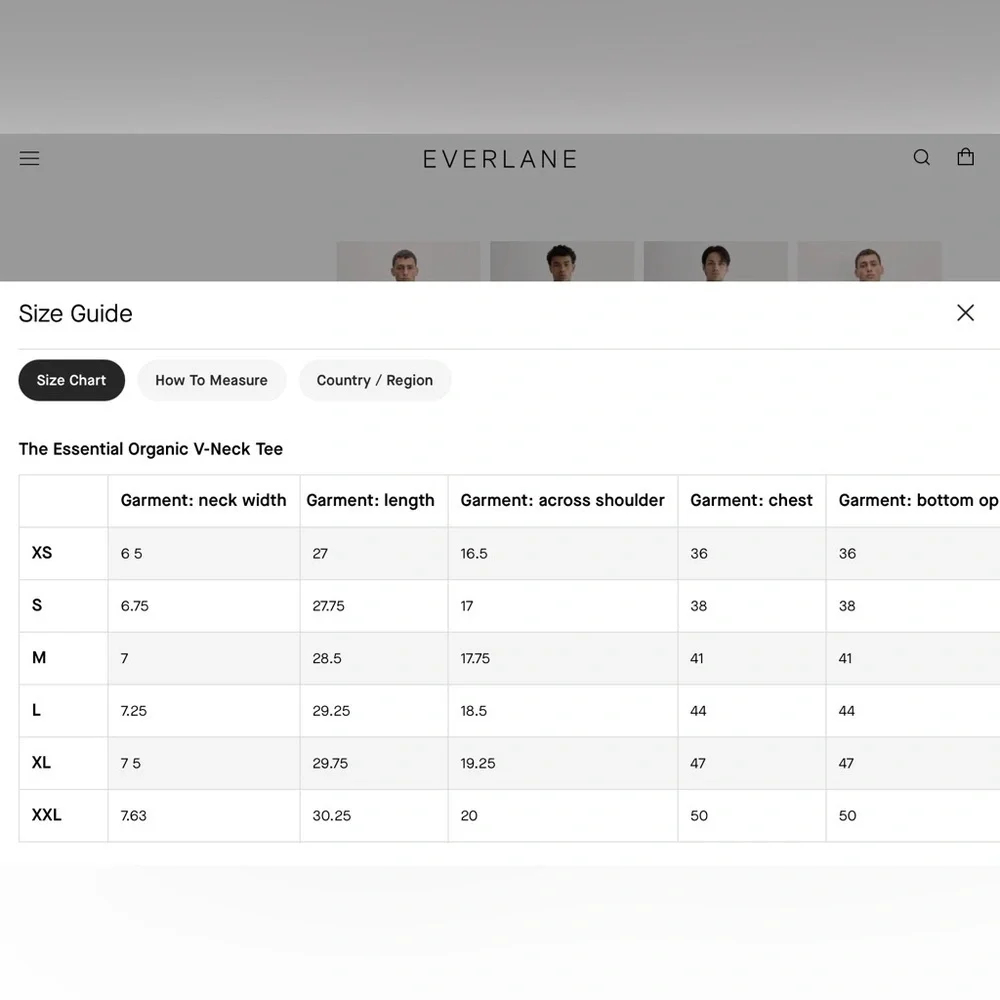Screen dimensions: 1000x1000
Task: Switch to How To Measure tab
Action: click(x=212, y=380)
